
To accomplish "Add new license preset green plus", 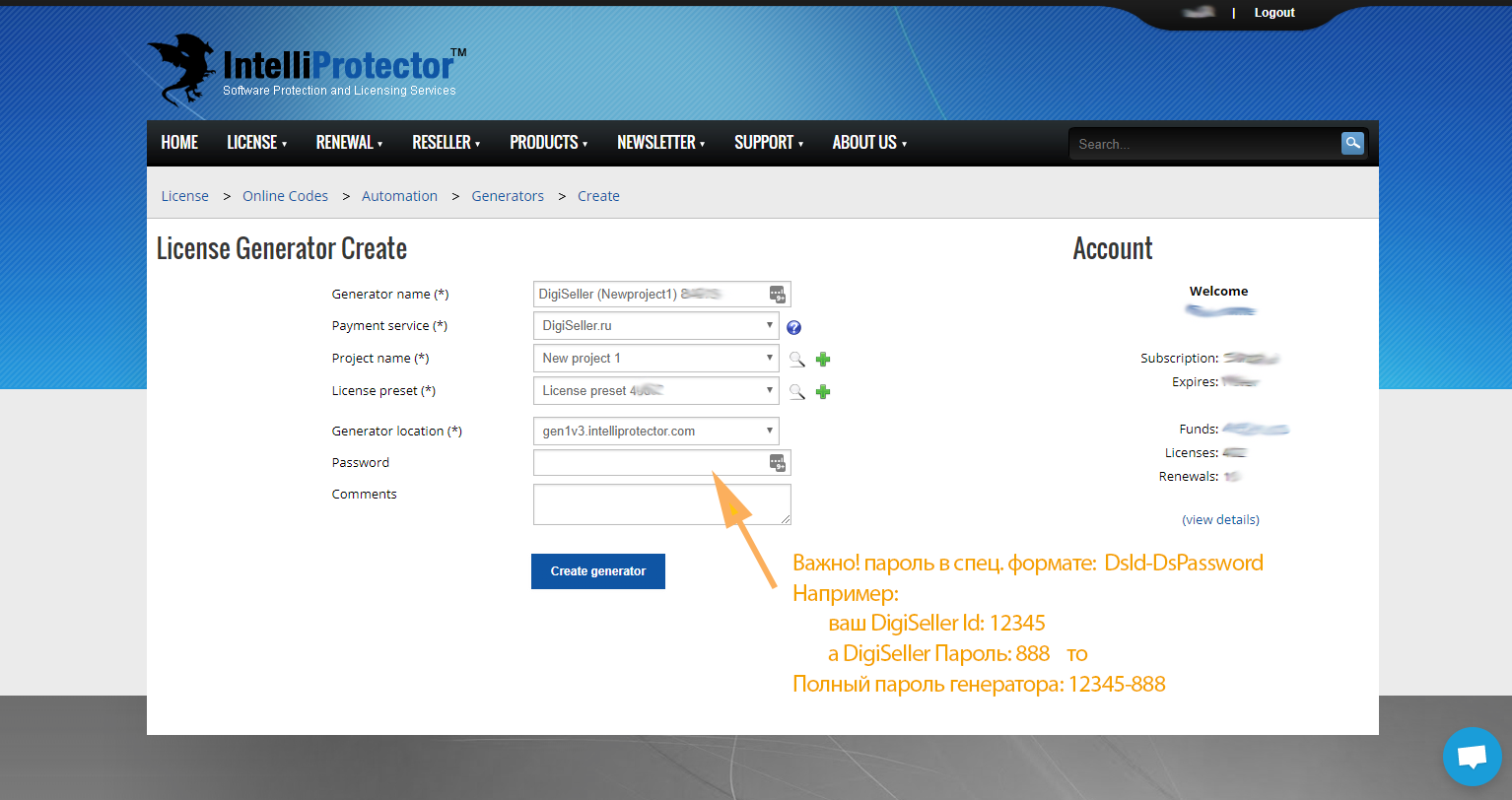I will [823, 392].
